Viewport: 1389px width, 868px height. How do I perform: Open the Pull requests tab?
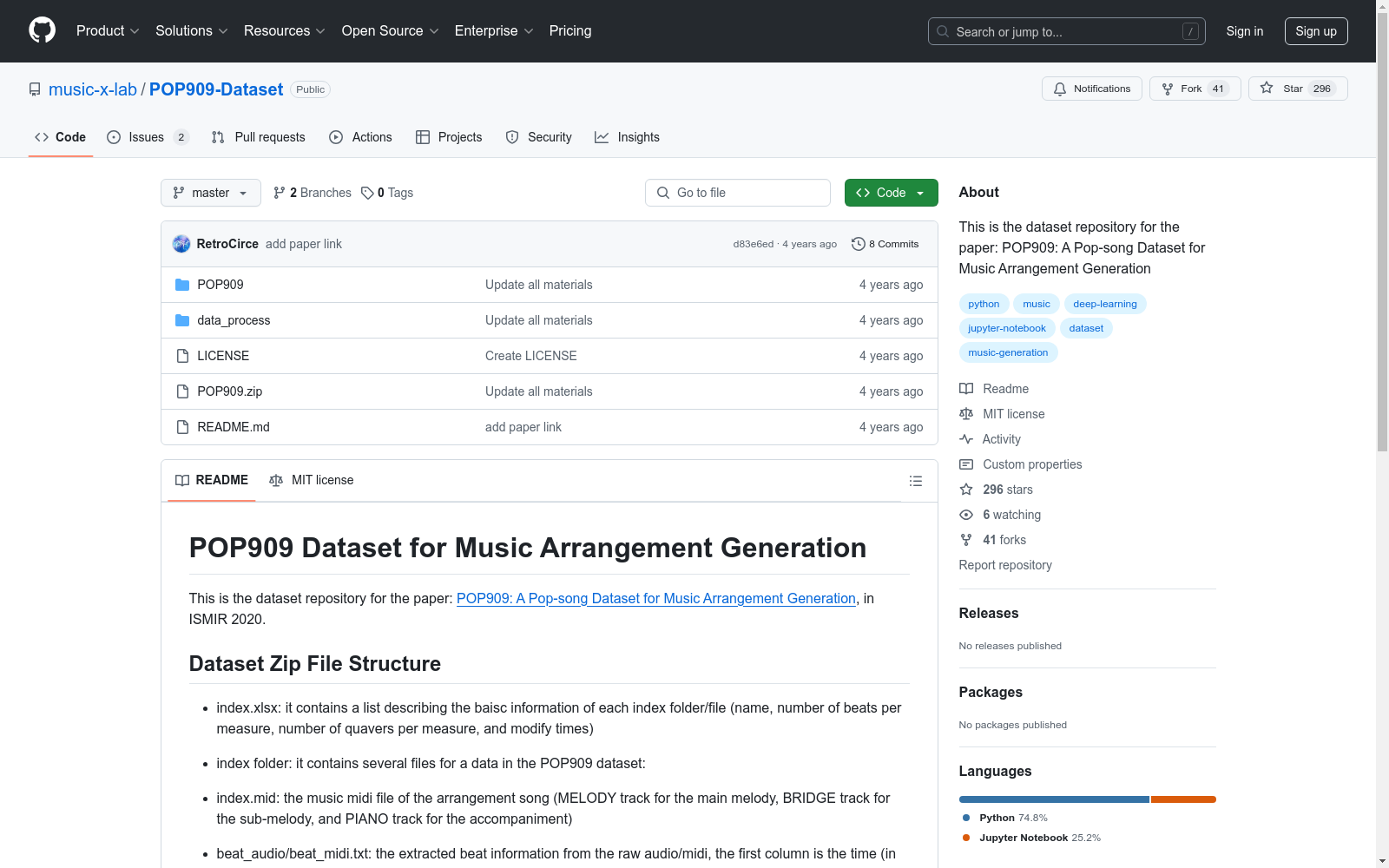(x=258, y=137)
